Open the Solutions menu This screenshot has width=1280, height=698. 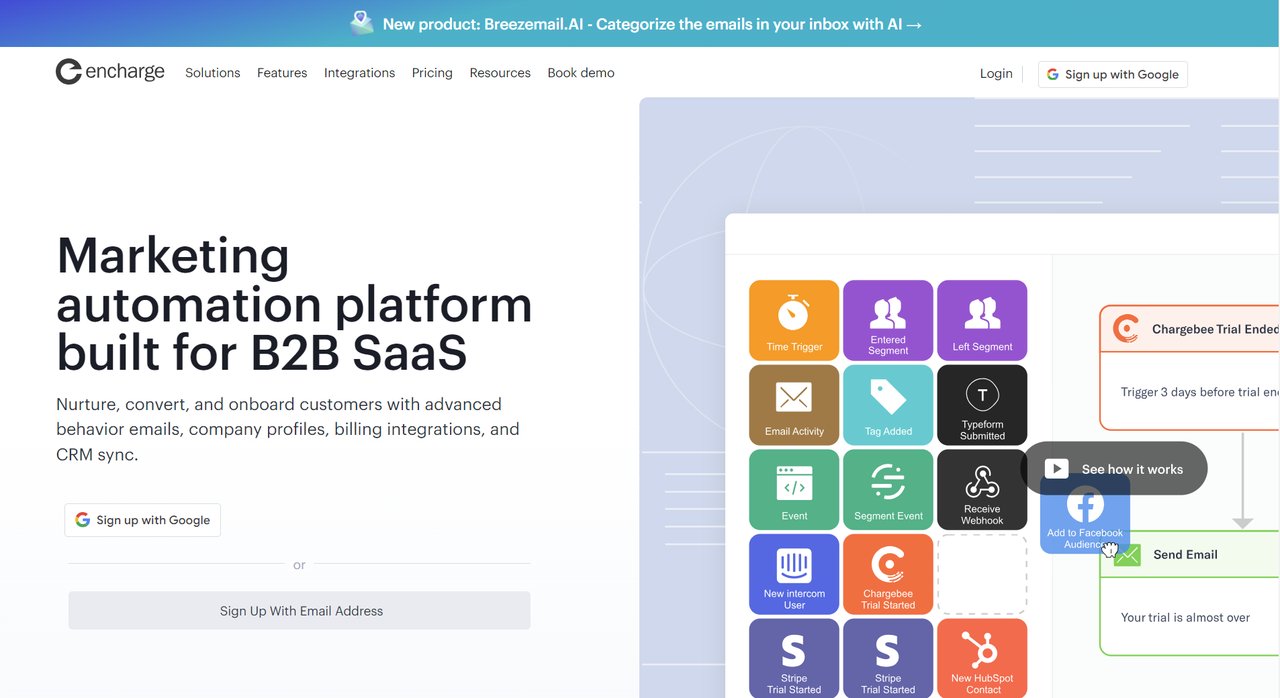213,73
